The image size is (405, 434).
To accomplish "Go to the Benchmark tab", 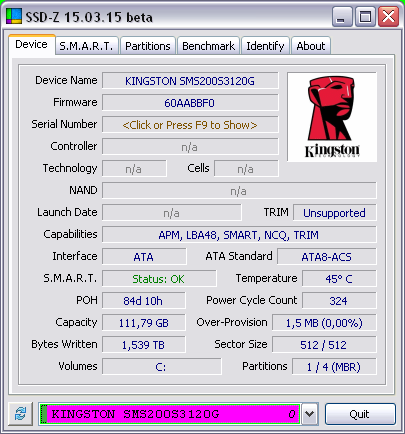I will coord(208,46).
